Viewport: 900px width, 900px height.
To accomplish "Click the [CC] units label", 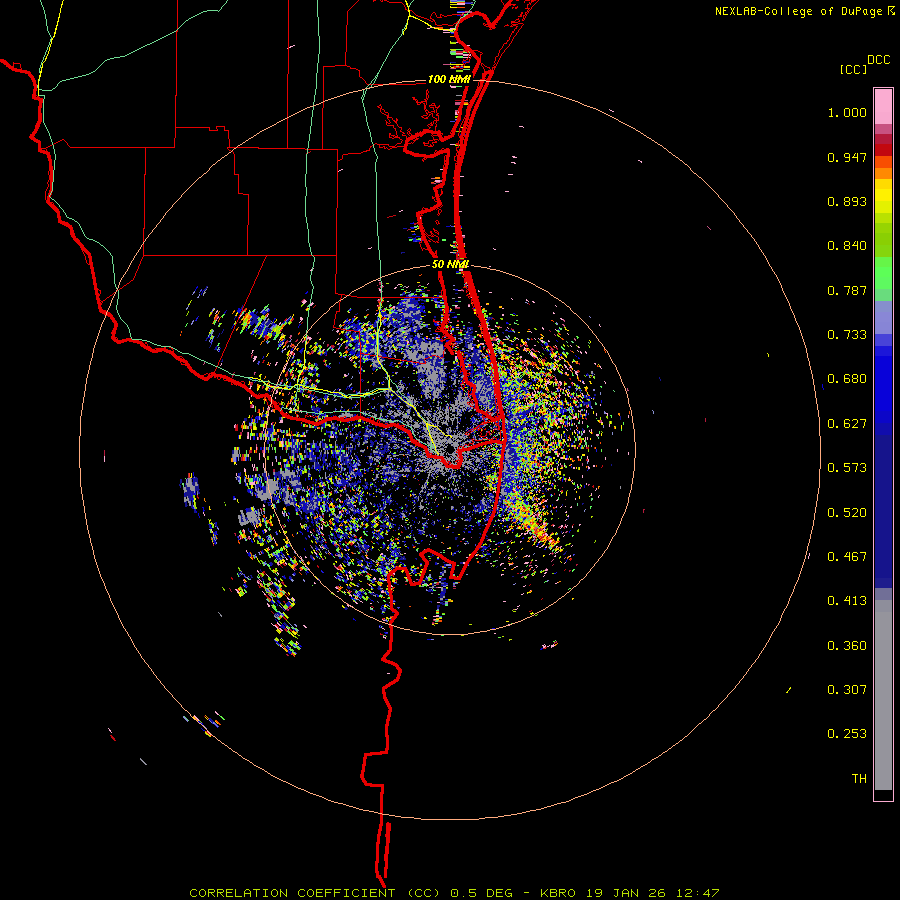I will pyautogui.click(x=854, y=69).
